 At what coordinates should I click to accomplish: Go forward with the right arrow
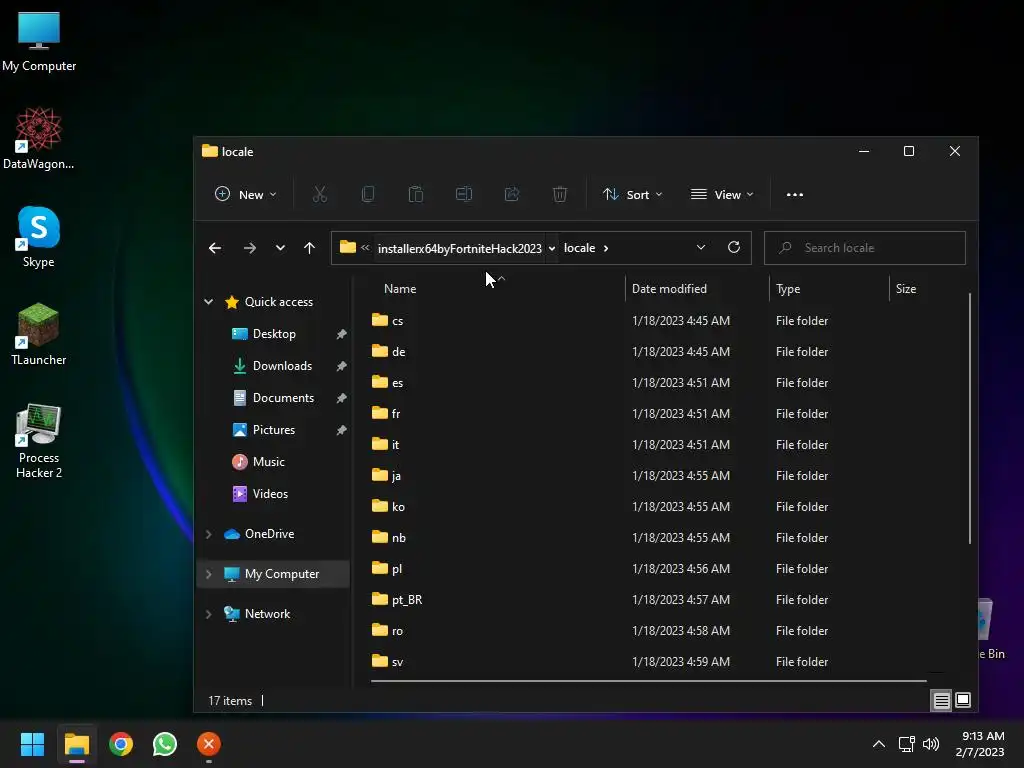pos(249,248)
